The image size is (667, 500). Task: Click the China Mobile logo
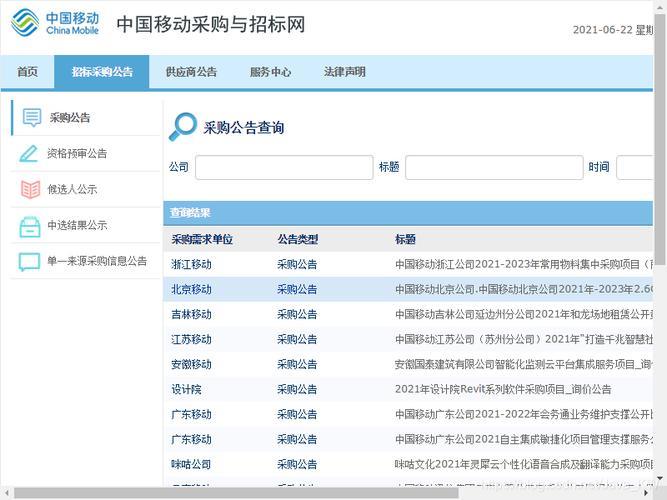(x=55, y=23)
